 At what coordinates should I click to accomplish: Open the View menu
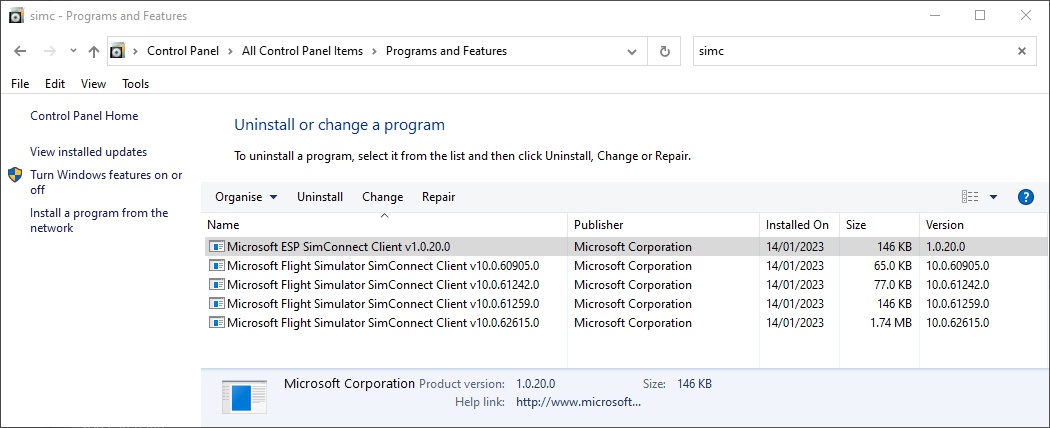[93, 84]
